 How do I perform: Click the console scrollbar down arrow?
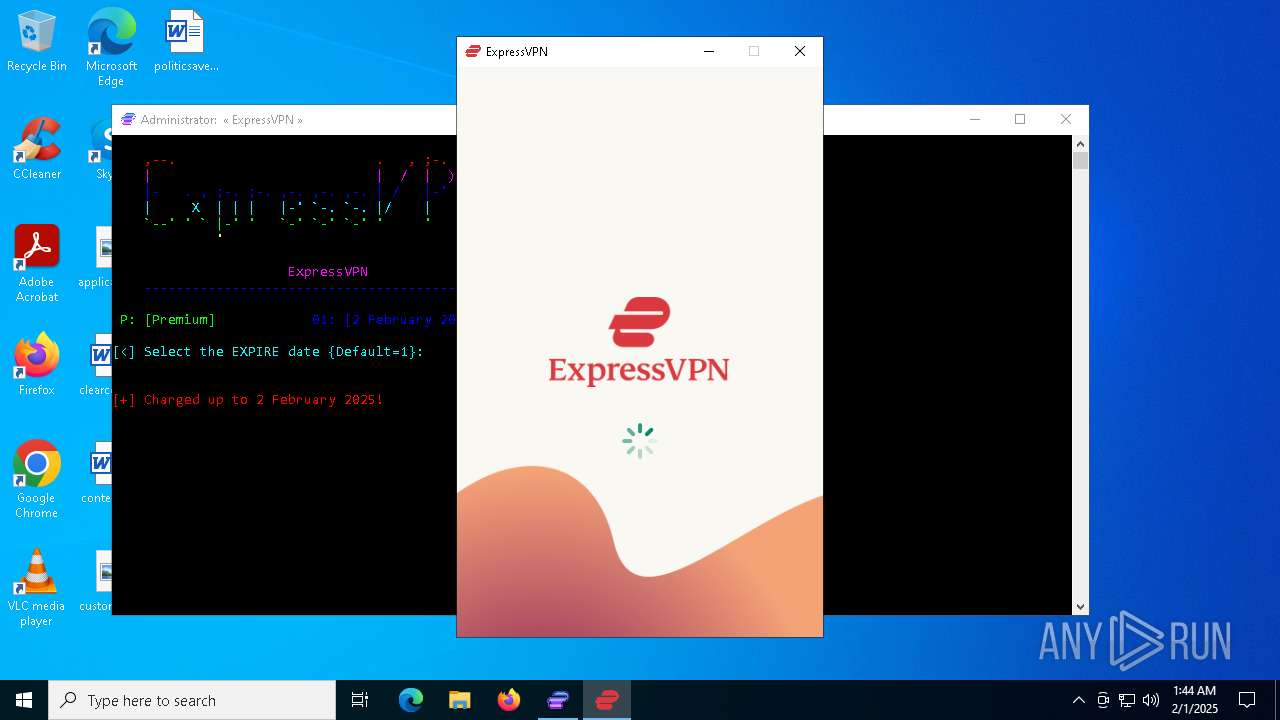(1080, 606)
